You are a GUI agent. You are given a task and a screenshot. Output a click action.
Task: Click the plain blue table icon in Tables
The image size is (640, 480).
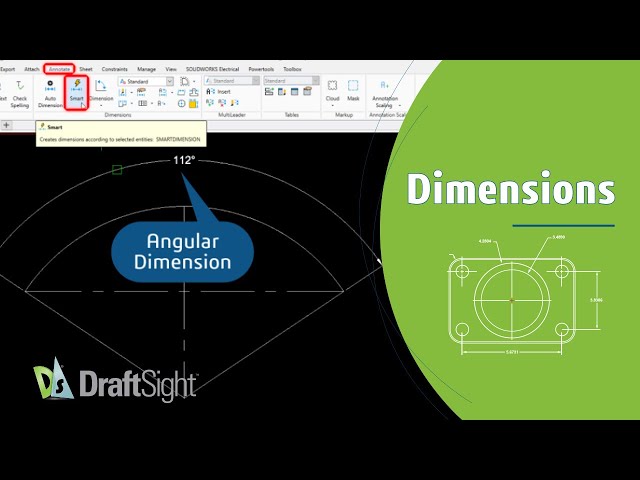[x=294, y=91]
